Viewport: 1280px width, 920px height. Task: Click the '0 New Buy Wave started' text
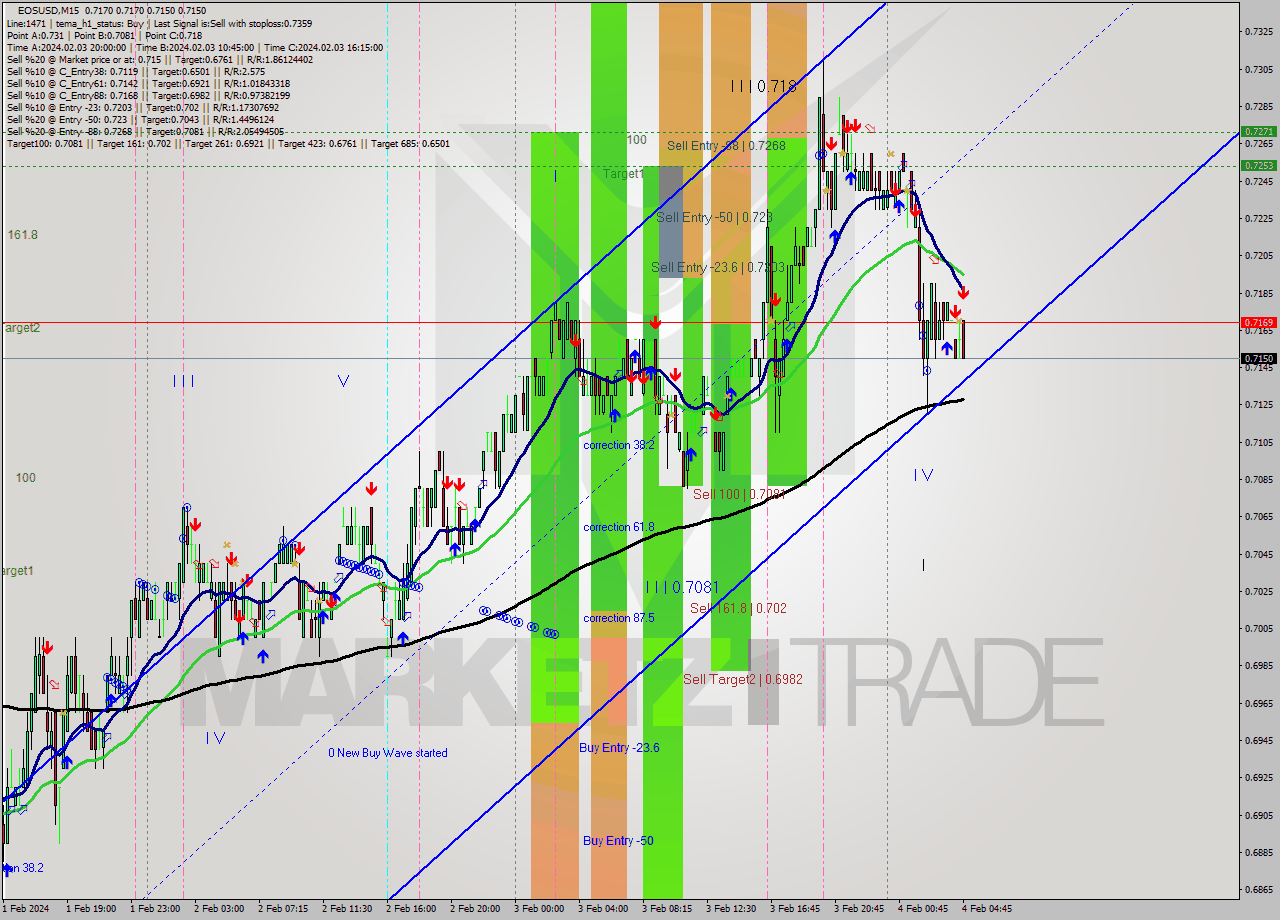coord(388,753)
